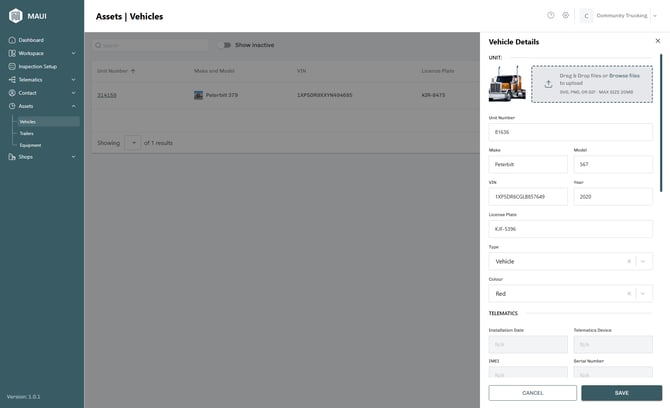670x408 pixels.
Task: Click the truck photo thumbnail
Action: [507, 84]
